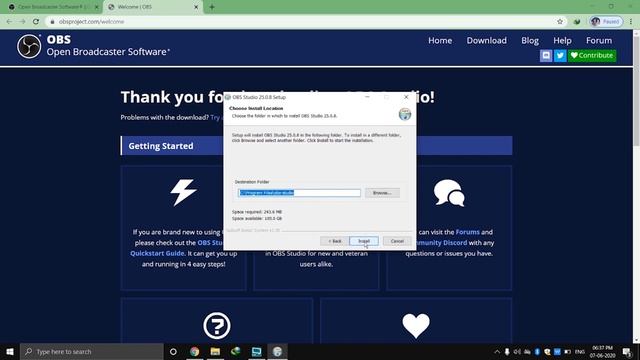The image size is (640, 360).
Task: Go to the Blog page
Action: tap(530, 40)
